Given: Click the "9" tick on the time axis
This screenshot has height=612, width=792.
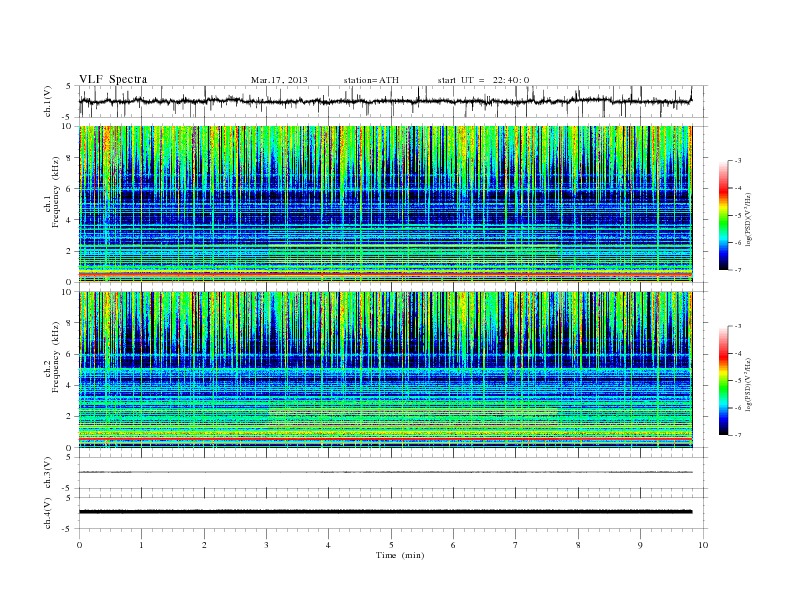Looking at the screenshot, I should (640, 545).
